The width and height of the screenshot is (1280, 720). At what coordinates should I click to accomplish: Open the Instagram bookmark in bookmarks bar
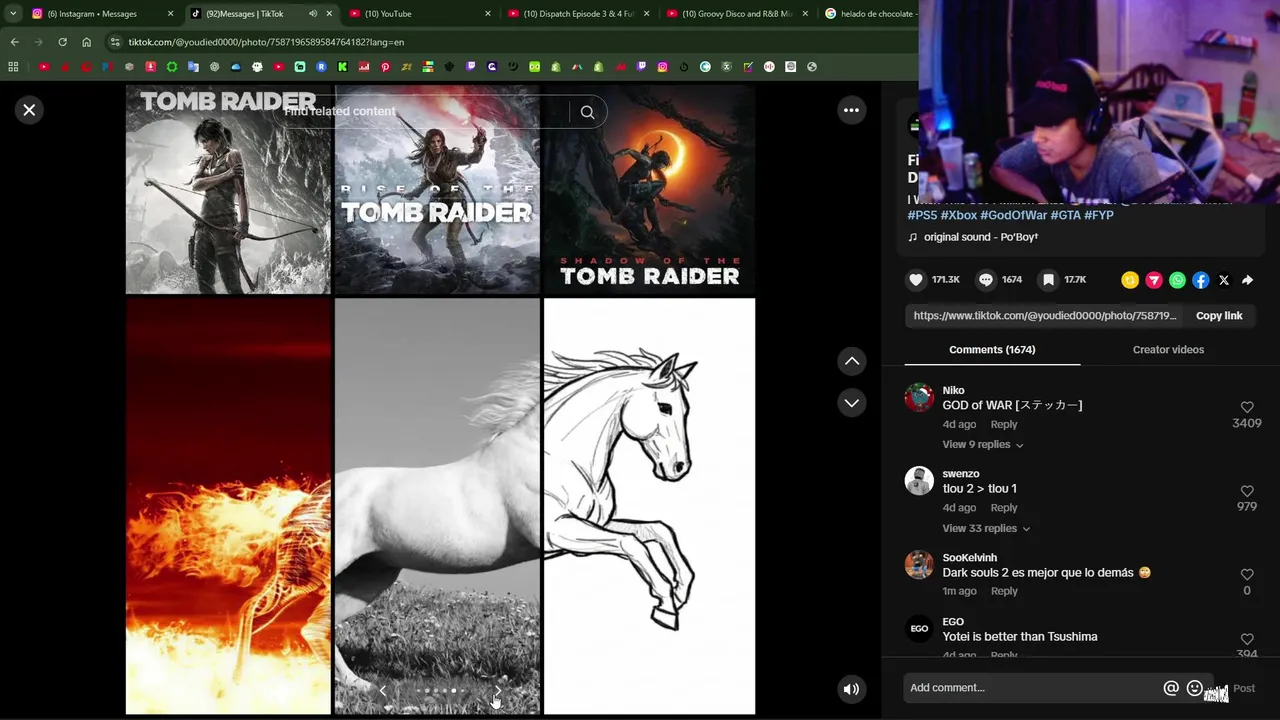(x=662, y=67)
